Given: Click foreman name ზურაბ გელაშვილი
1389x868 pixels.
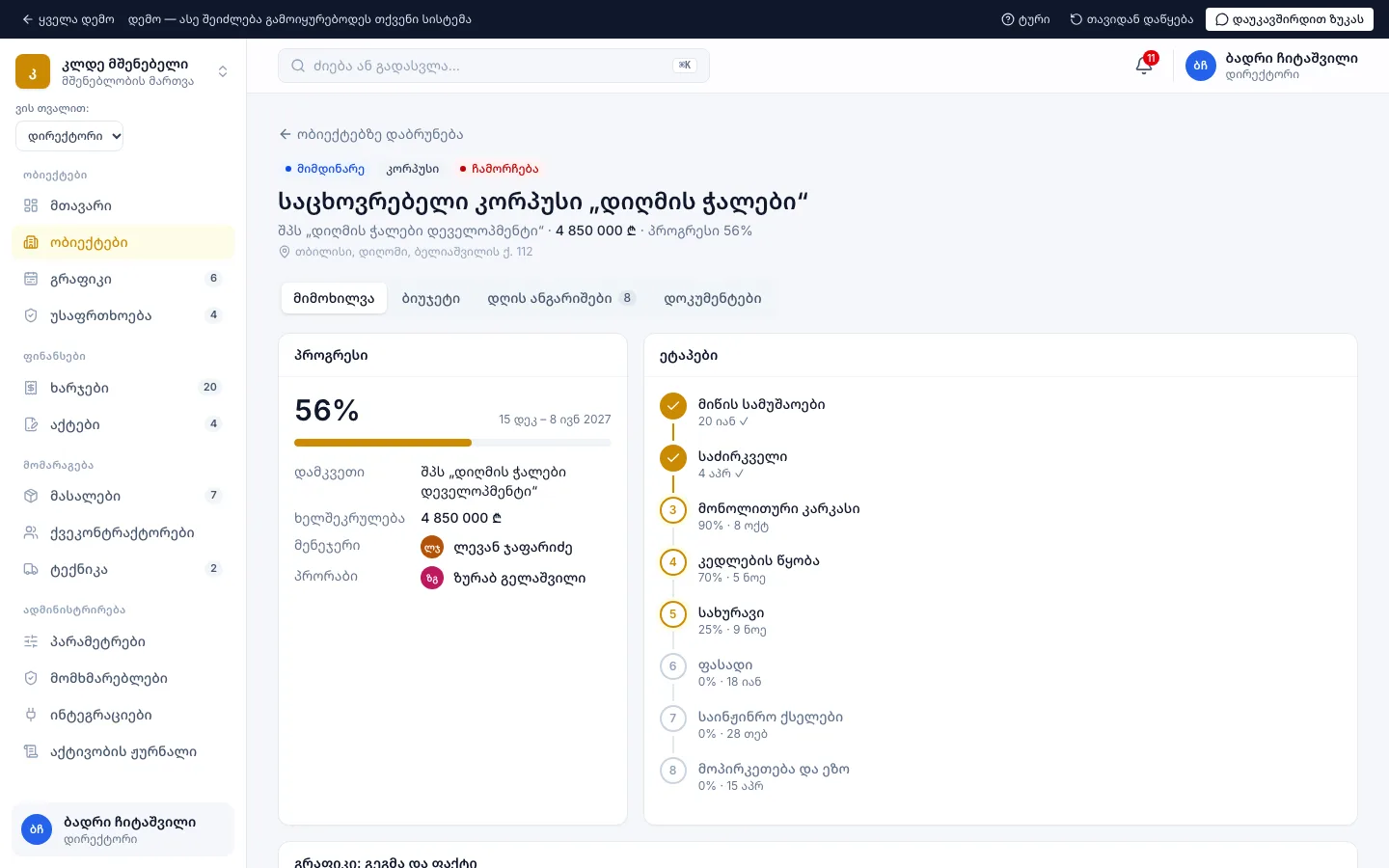Looking at the screenshot, I should 520,578.
